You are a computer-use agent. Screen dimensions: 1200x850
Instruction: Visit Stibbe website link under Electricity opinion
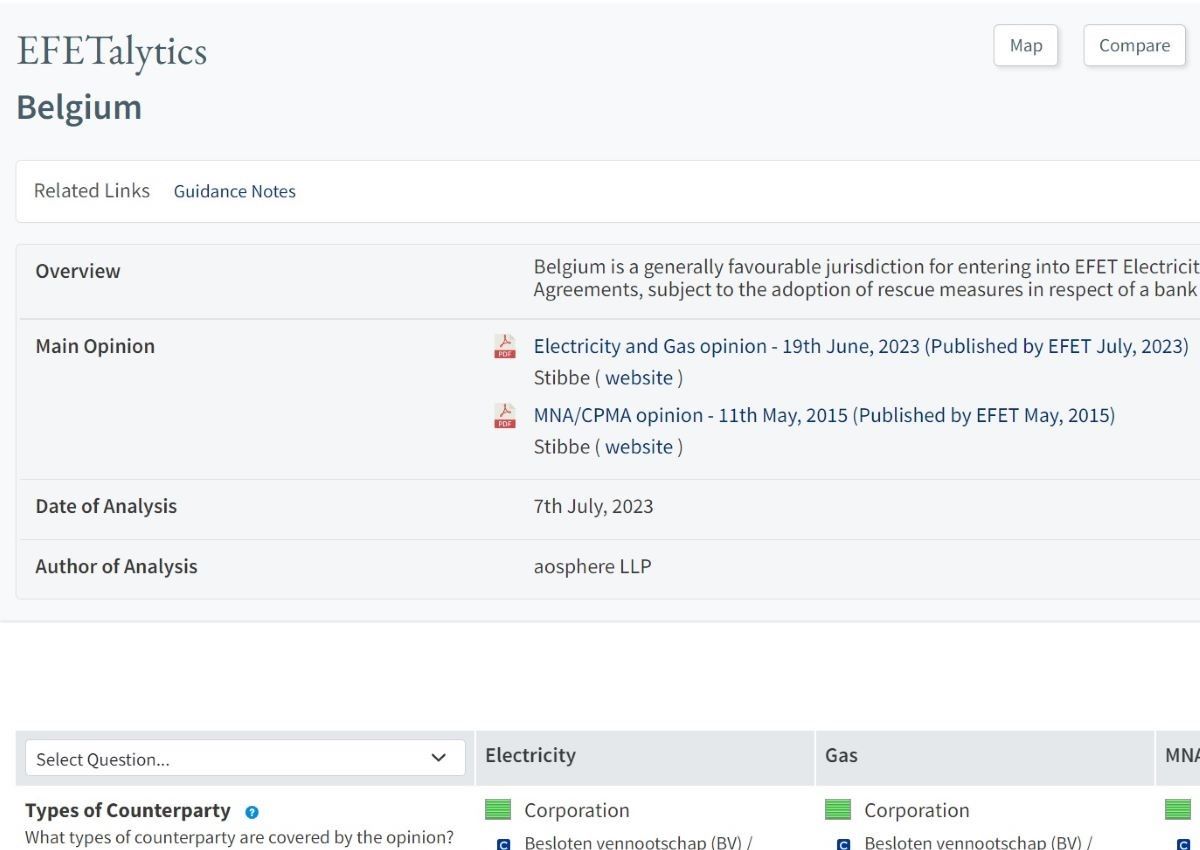click(639, 378)
